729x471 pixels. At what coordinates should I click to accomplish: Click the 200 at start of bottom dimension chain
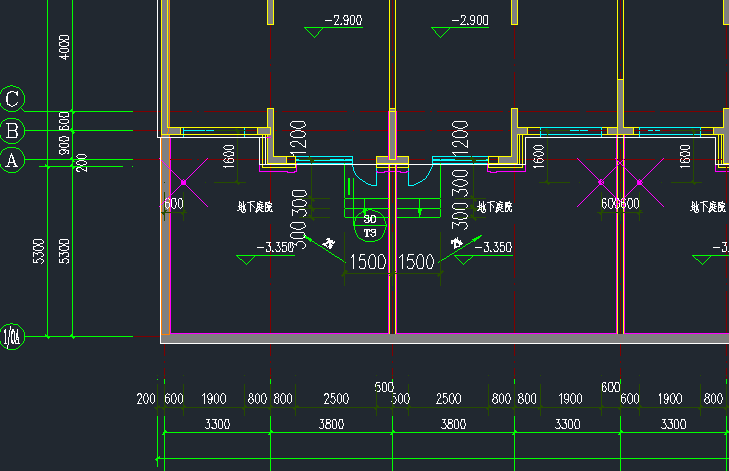(x=146, y=399)
